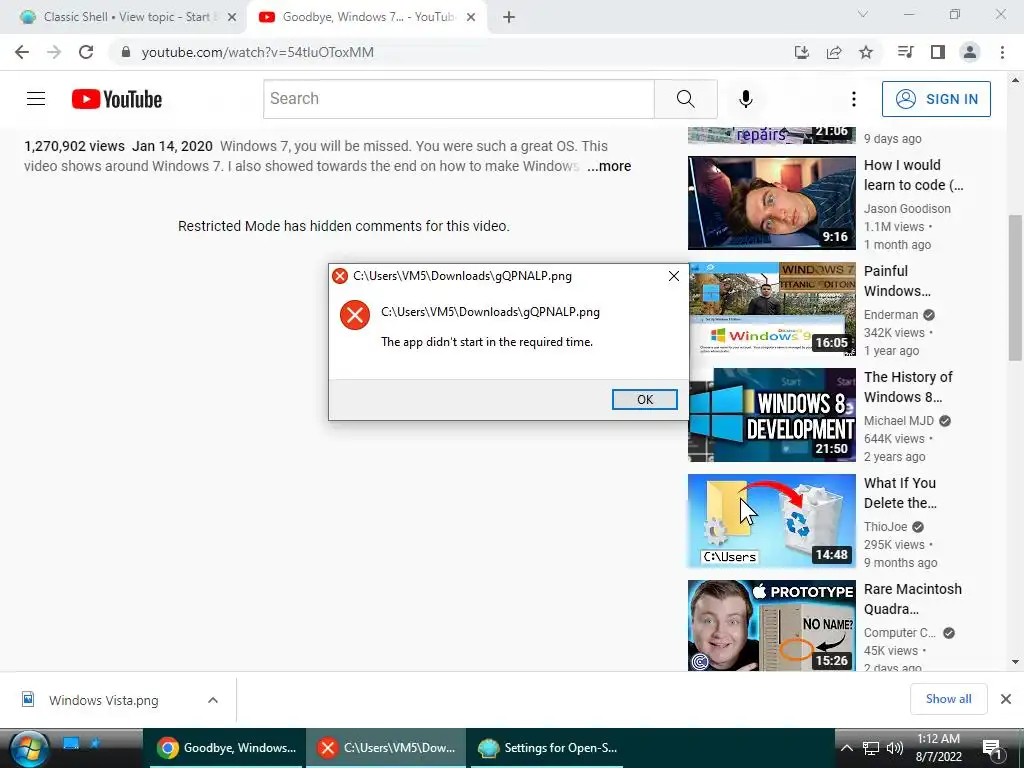This screenshot has width=1024, height=768.
Task: Open the Painful Windows video thumbnail
Action: [x=771, y=309]
